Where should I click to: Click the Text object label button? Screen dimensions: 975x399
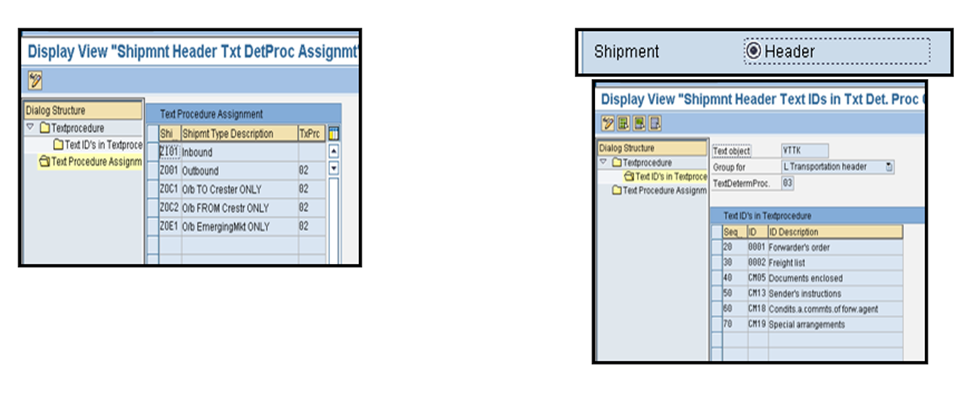coord(731,150)
